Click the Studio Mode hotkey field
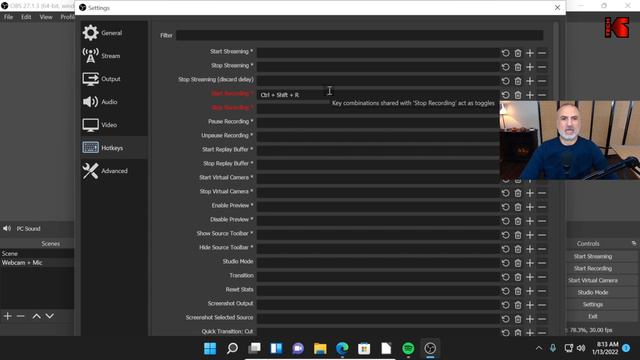640x360 pixels. coord(378,263)
